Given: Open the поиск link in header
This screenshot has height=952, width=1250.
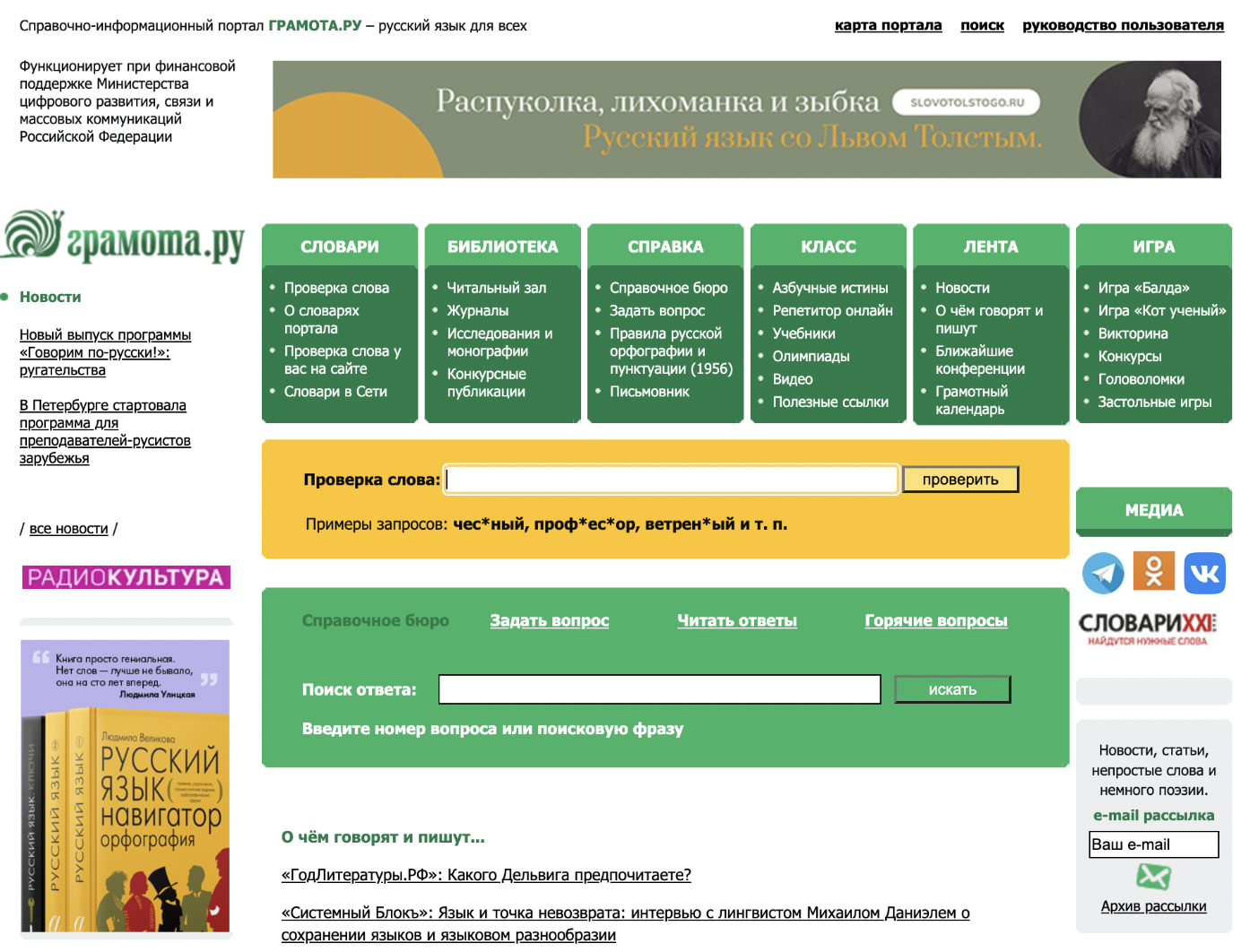Looking at the screenshot, I should pyautogui.click(x=983, y=25).
